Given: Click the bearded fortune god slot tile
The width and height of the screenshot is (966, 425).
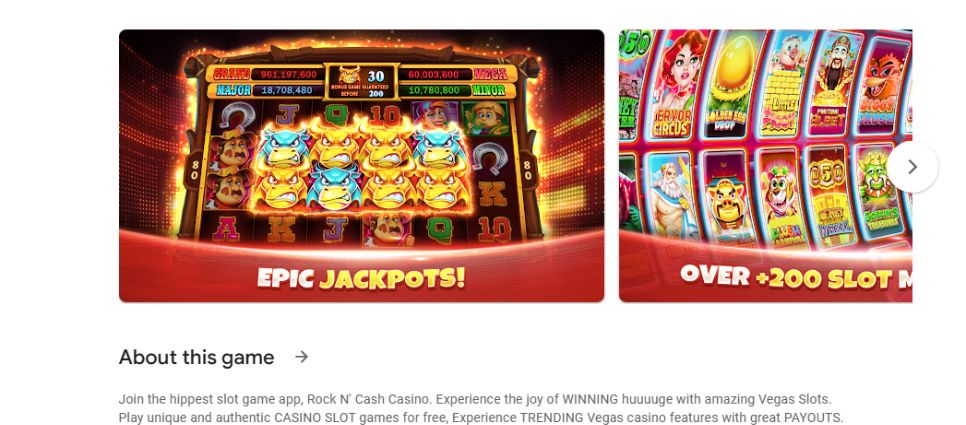Looking at the screenshot, I should [833, 84].
